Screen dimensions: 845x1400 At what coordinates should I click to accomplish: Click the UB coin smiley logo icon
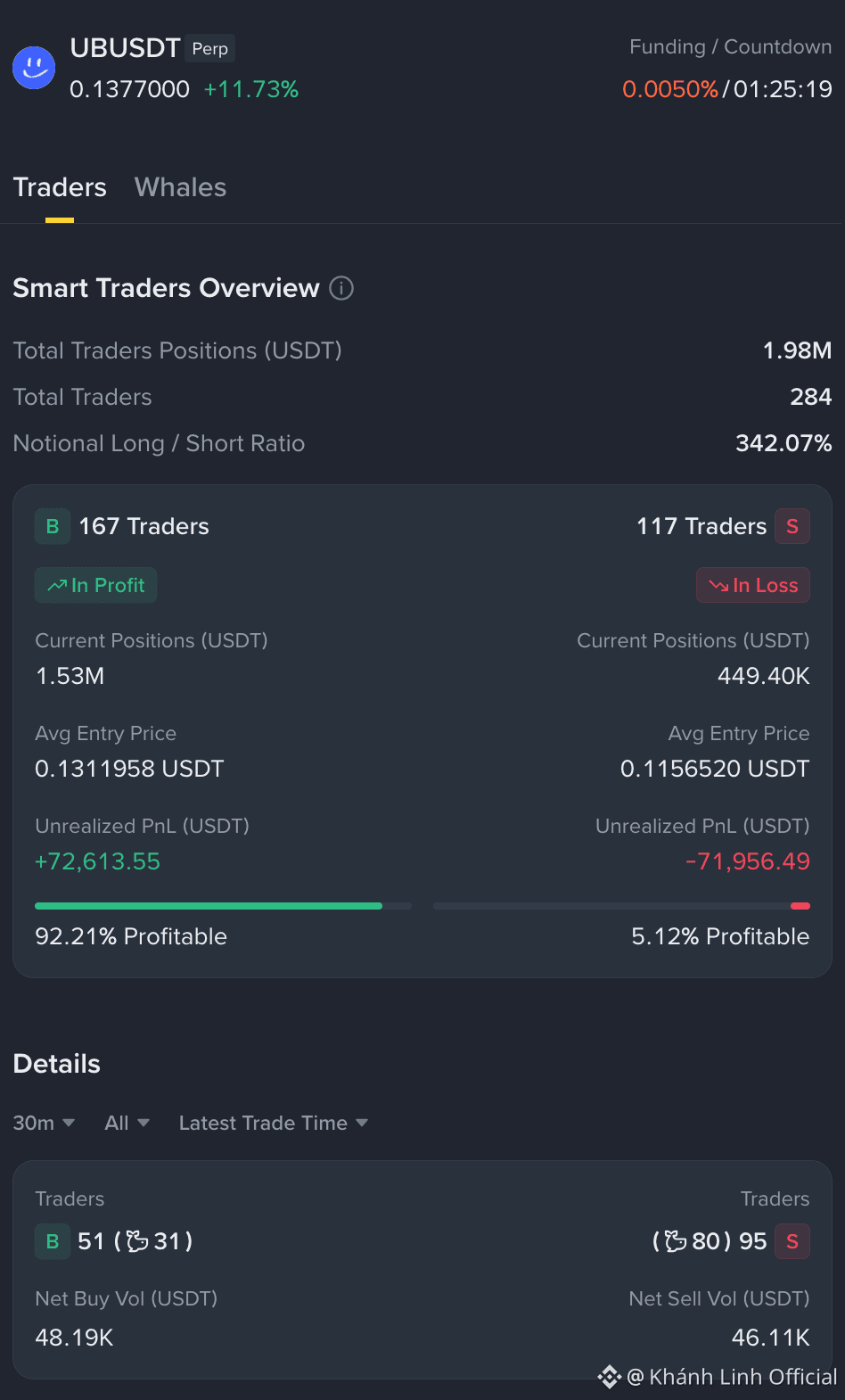pos(34,68)
